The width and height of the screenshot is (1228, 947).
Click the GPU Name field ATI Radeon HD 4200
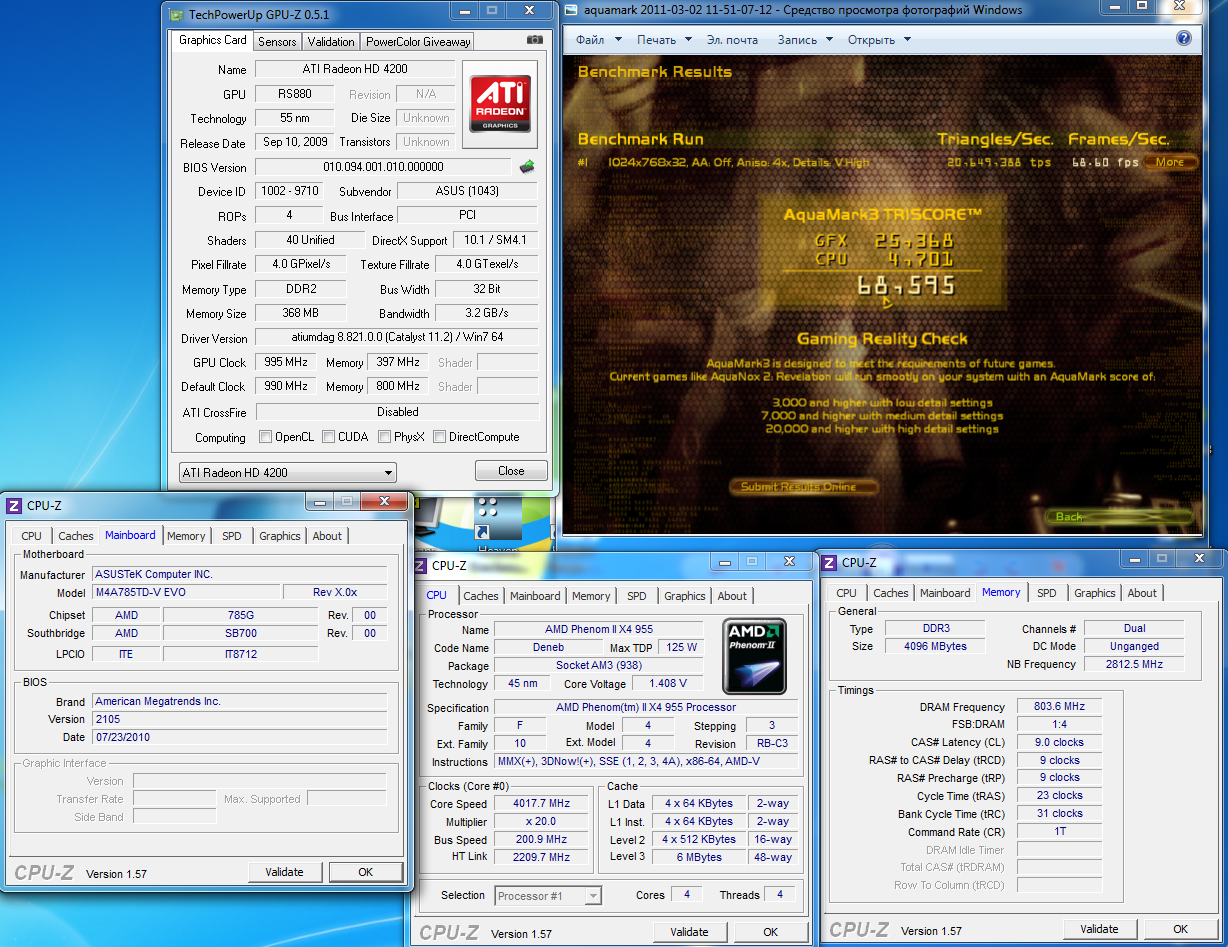click(x=355, y=69)
